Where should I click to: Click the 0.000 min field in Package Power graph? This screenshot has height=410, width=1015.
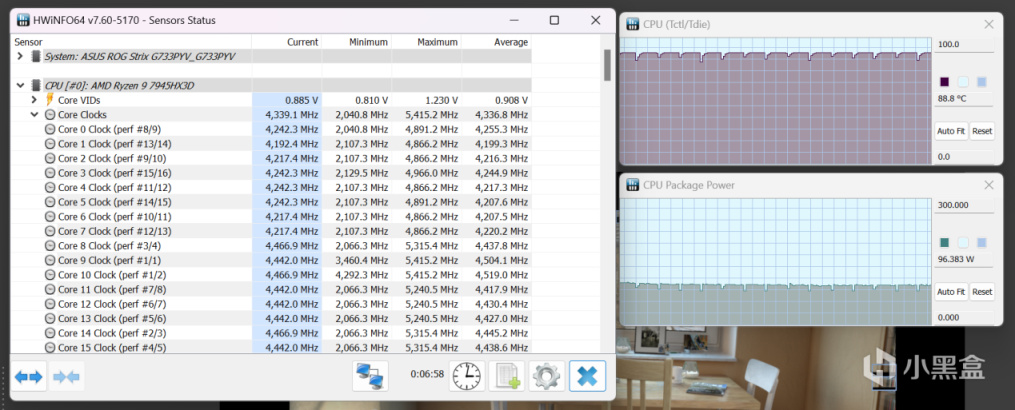(964, 317)
